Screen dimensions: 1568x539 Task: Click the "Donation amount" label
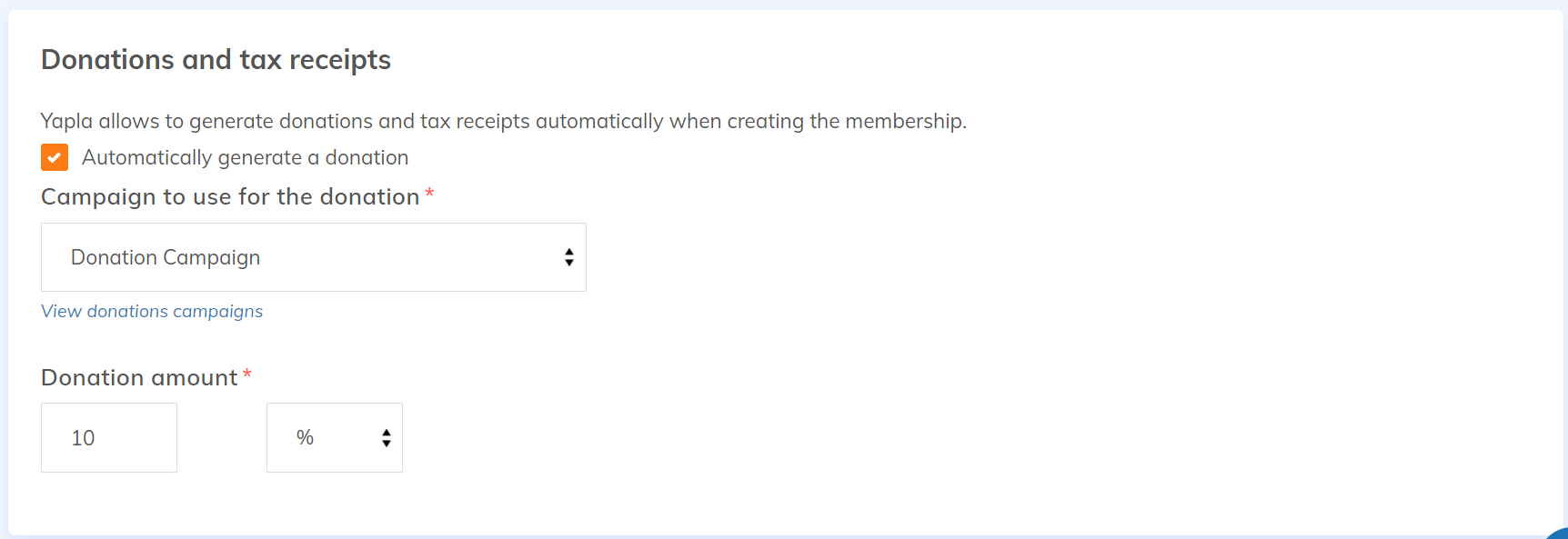pos(139,378)
